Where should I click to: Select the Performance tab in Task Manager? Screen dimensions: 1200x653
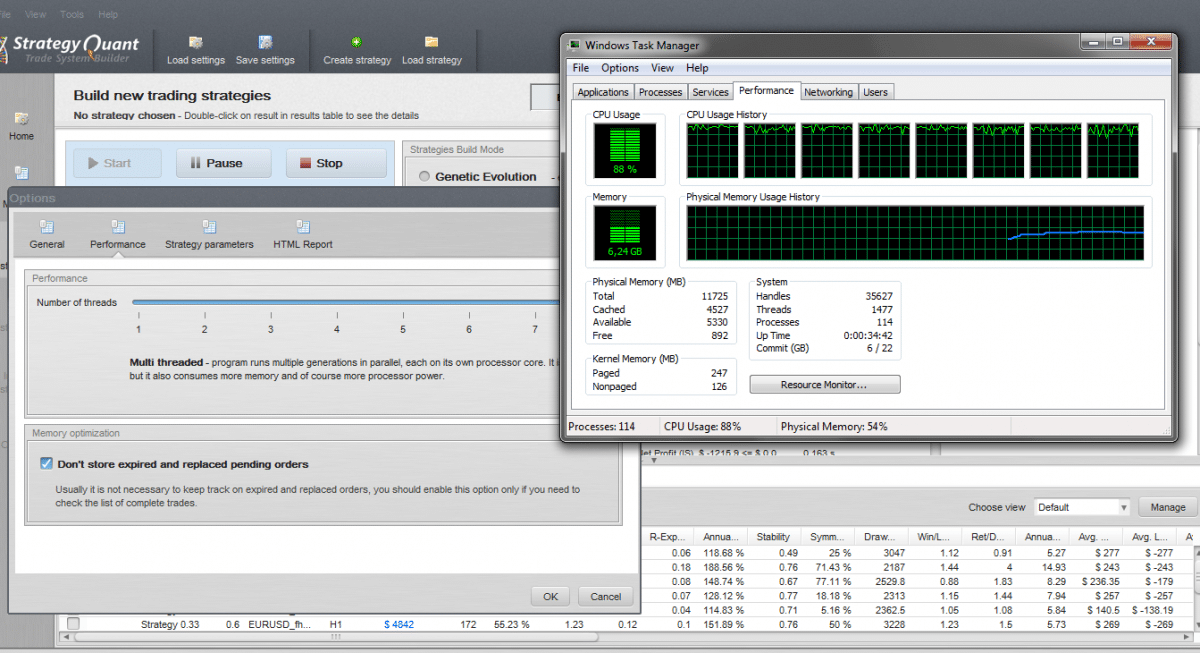tap(767, 91)
